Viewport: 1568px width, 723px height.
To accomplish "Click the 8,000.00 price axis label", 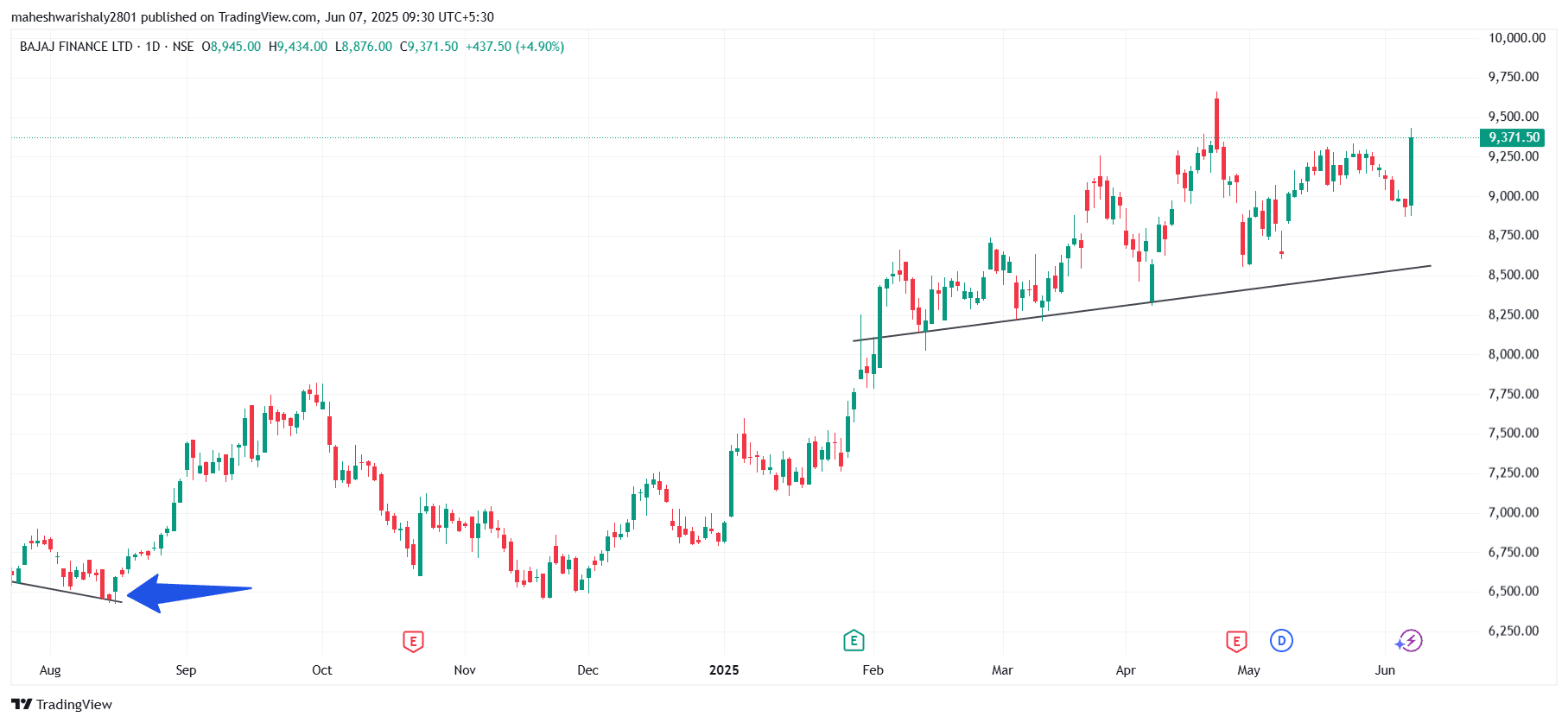I will 1514,354.
